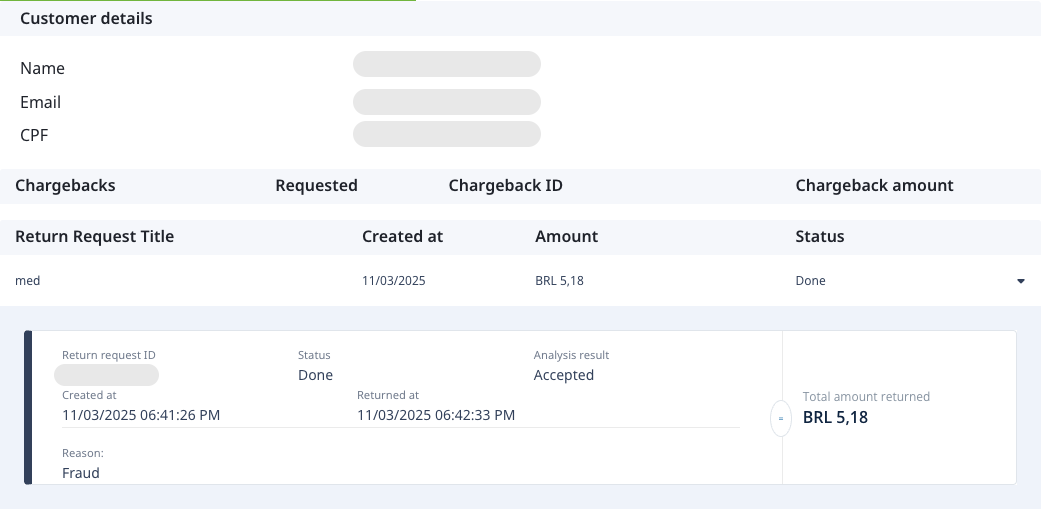Viewport: 1043px width, 509px height.
Task: Click the Chargebacks column header
Action: (65, 186)
